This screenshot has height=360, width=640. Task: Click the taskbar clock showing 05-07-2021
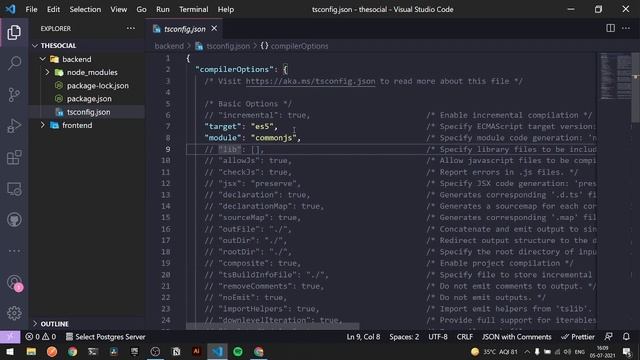[602, 352]
